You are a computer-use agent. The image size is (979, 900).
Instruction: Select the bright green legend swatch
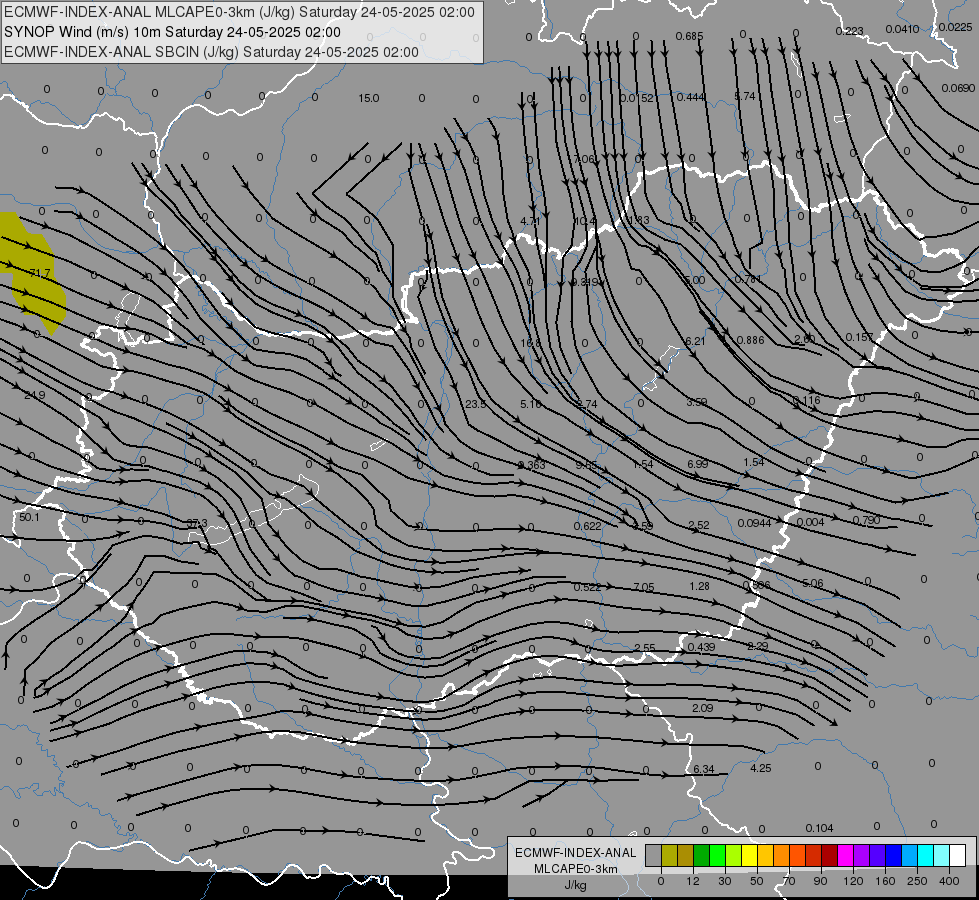click(717, 856)
